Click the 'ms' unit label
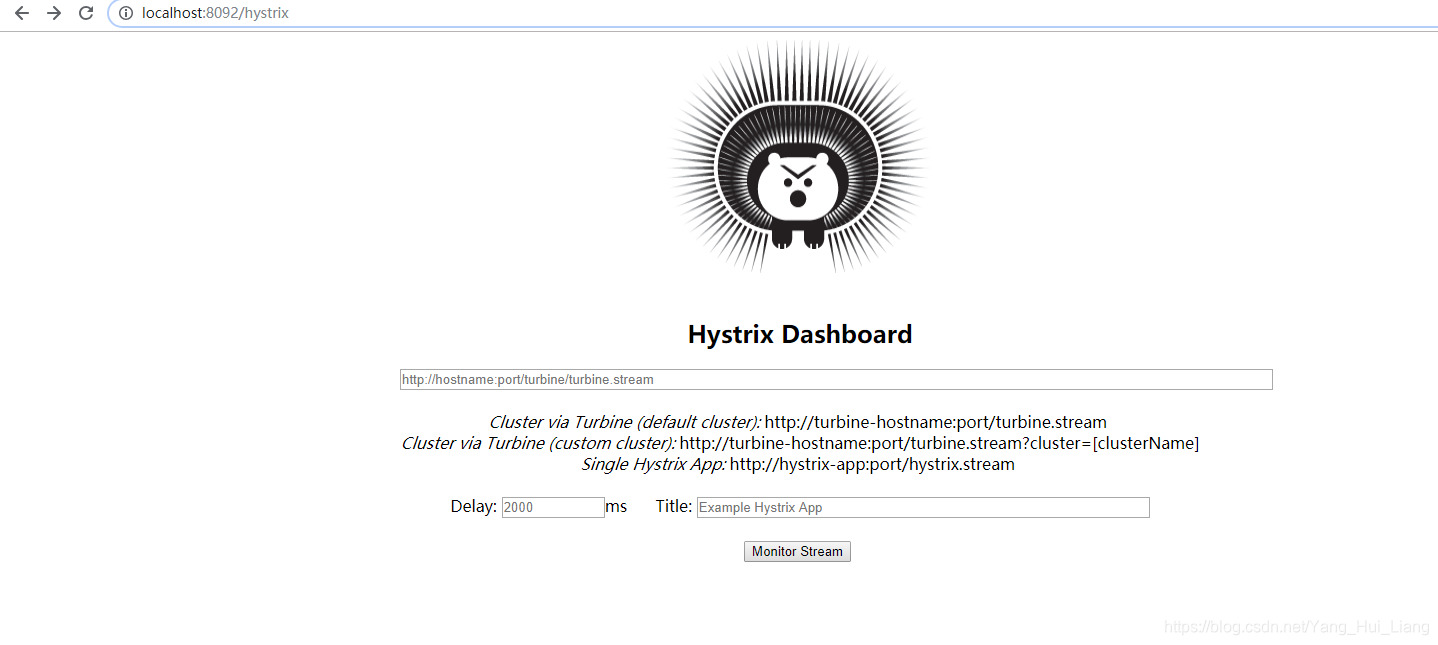The width and height of the screenshot is (1438, 645). [x=616, y=507]
